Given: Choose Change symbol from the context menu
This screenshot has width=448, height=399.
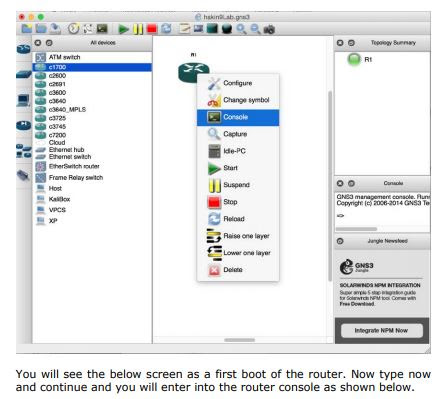Looking at the screenshot, I should pos(238,100).
